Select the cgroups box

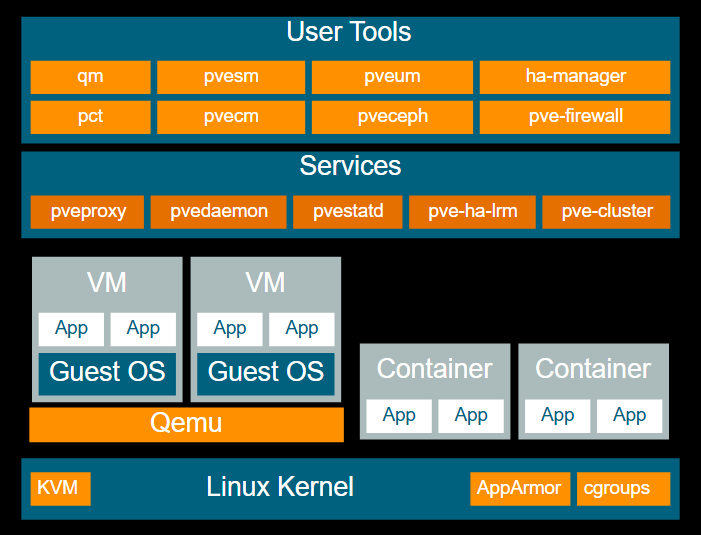[x=623, y=489]
